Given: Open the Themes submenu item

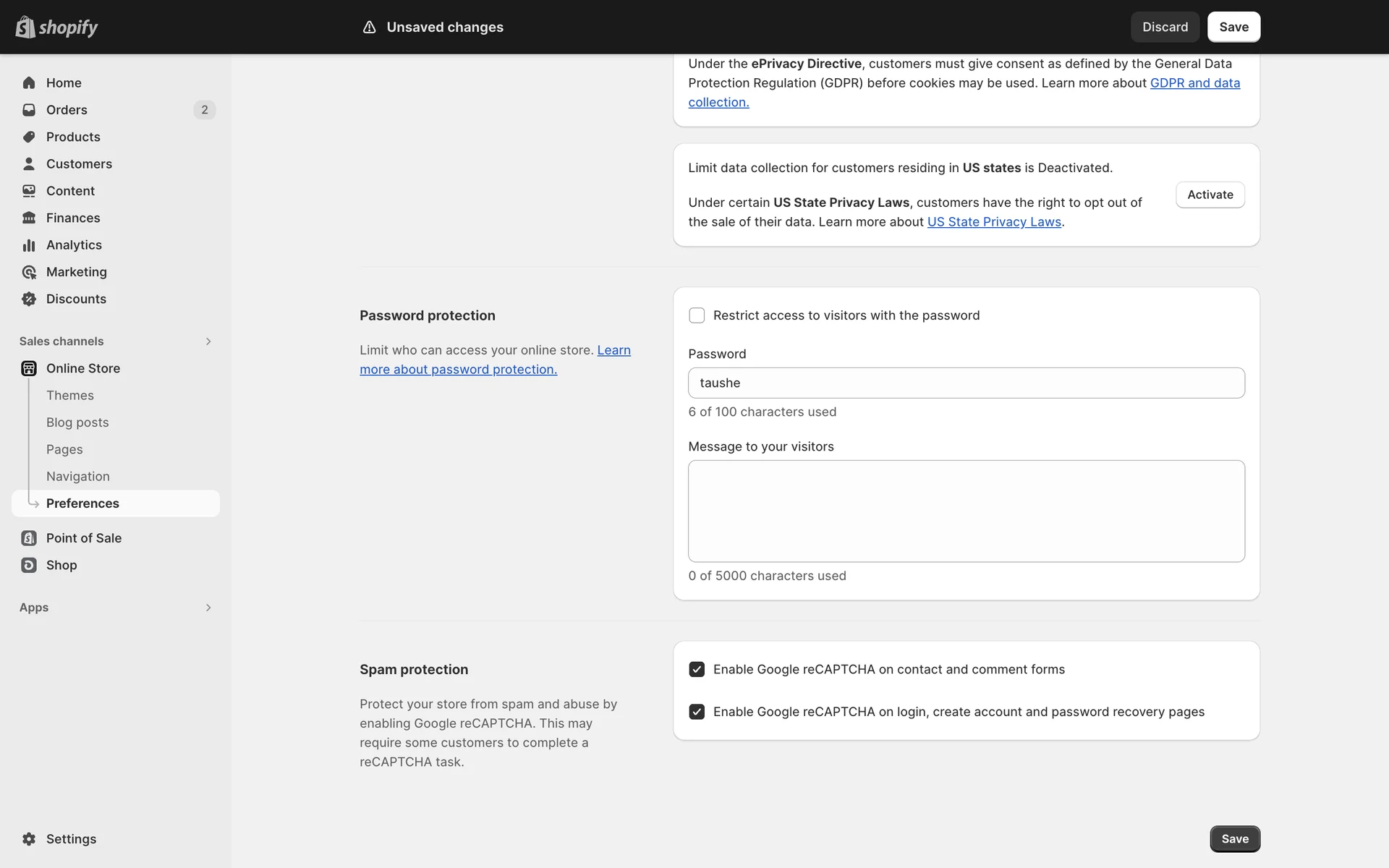Looking at the screenshot, I should coord(70,396).
